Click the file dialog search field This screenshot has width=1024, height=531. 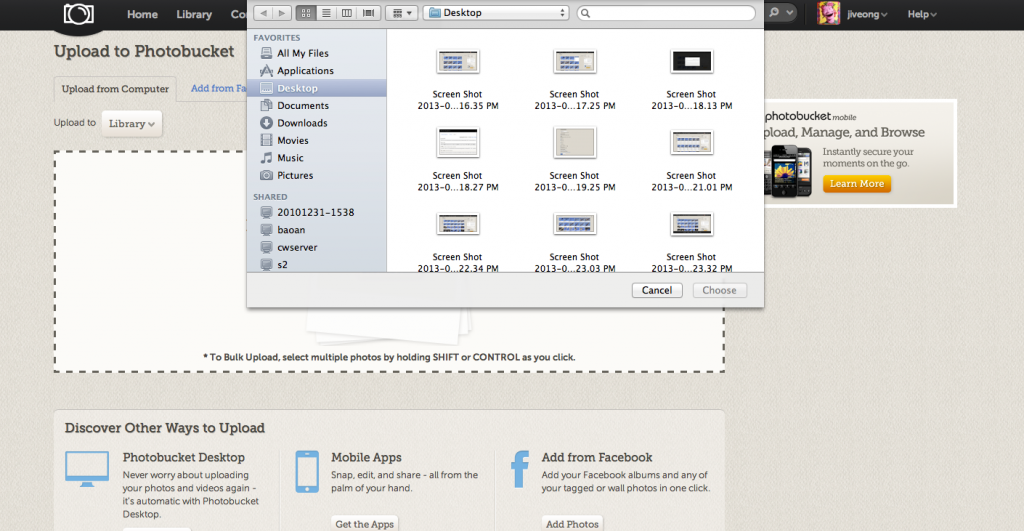666,13
